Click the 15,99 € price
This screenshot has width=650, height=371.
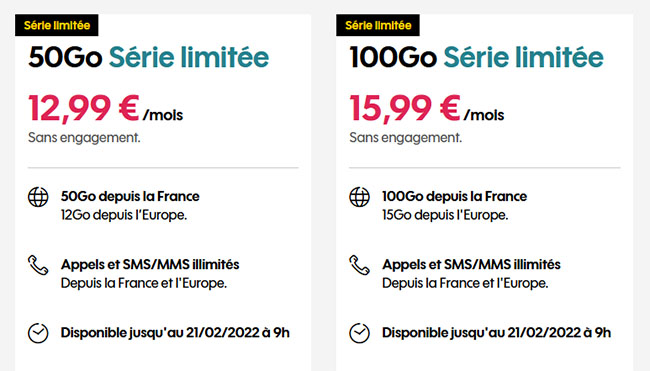pos(405,109)
